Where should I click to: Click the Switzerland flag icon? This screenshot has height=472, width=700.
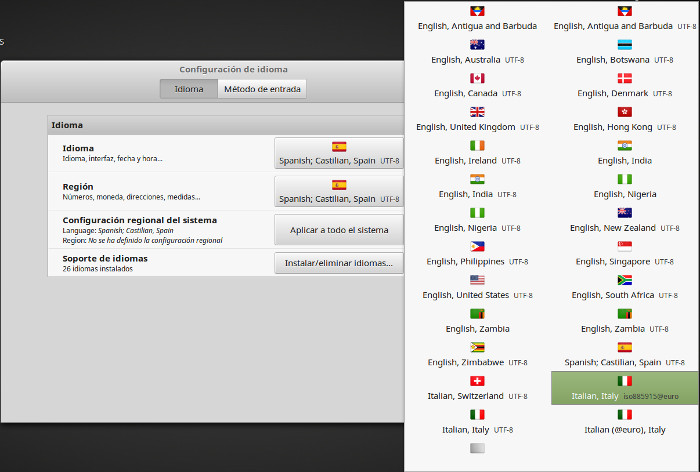pos(477,381)
